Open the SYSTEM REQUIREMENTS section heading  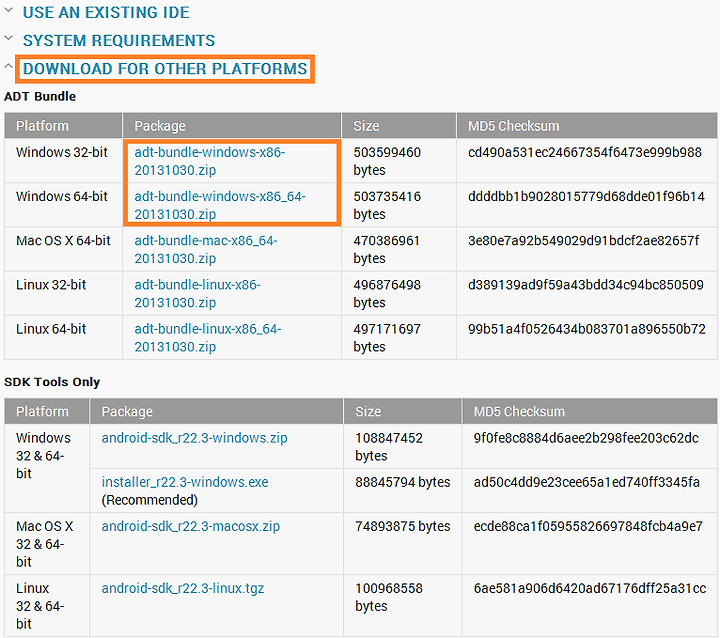click(119, 40)
